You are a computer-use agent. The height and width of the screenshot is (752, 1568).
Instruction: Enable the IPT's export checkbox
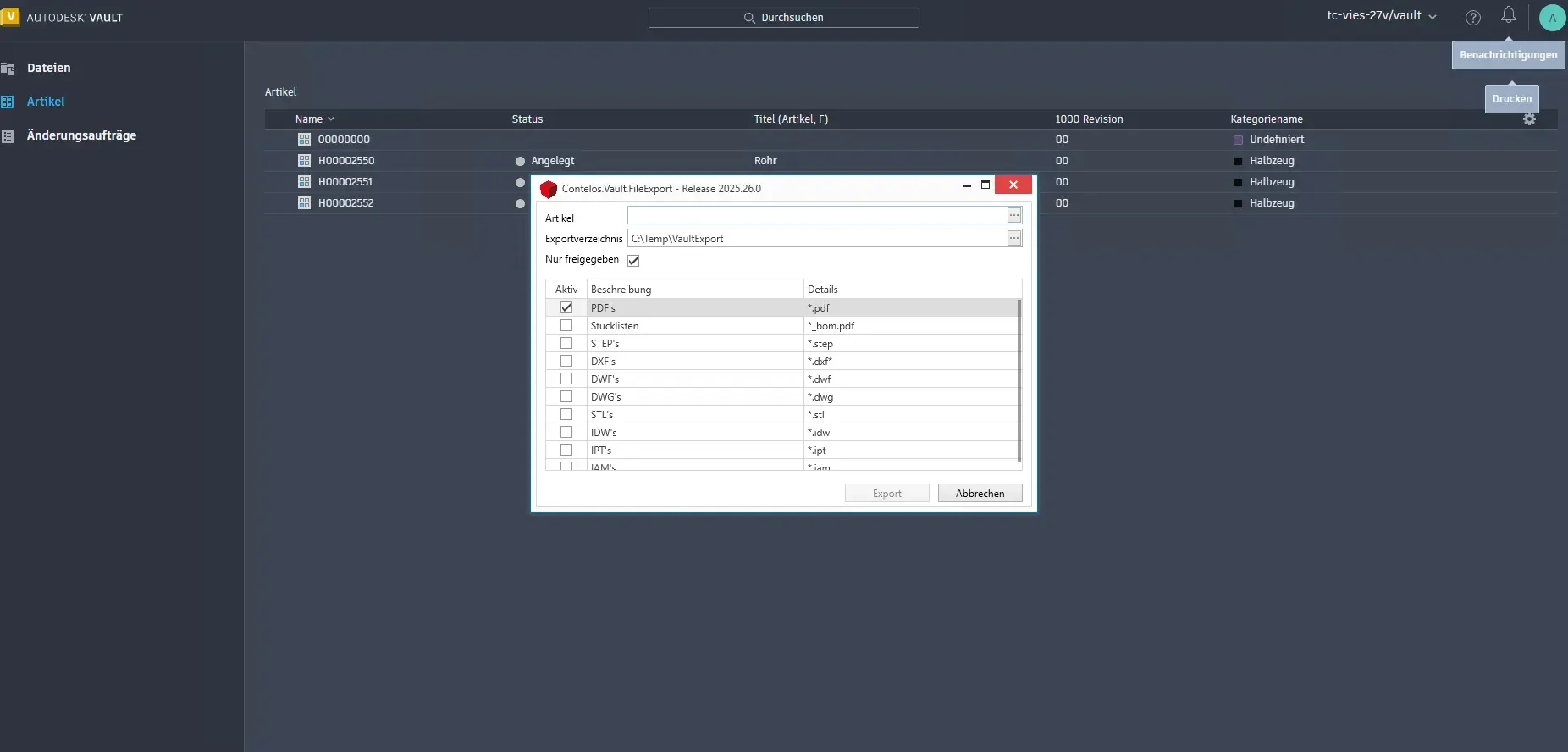coord(566,450)
